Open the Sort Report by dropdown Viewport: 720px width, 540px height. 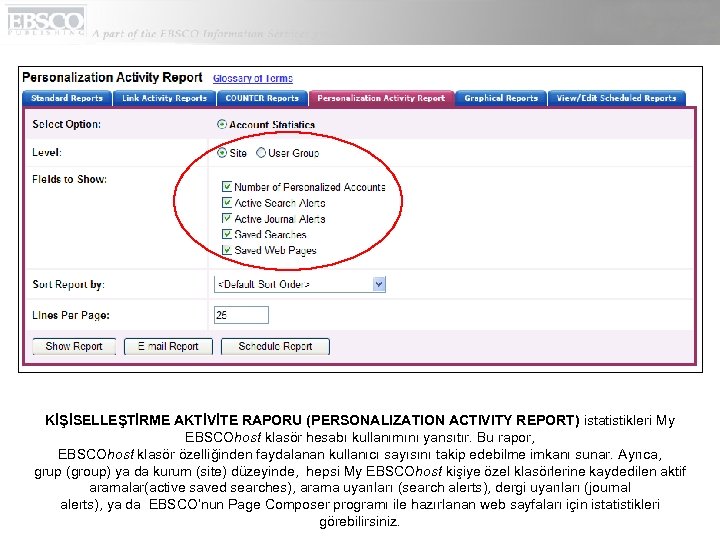[300, 284]
